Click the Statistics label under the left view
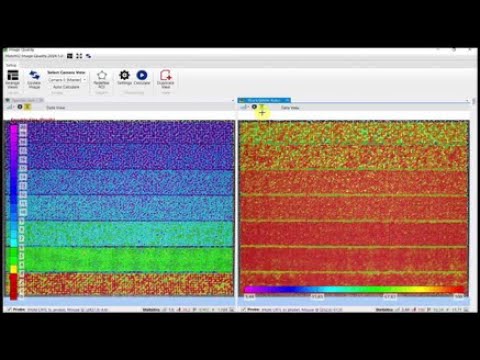Image resolution: width=480 pixels, height=360 pixels. coord(151,310)
